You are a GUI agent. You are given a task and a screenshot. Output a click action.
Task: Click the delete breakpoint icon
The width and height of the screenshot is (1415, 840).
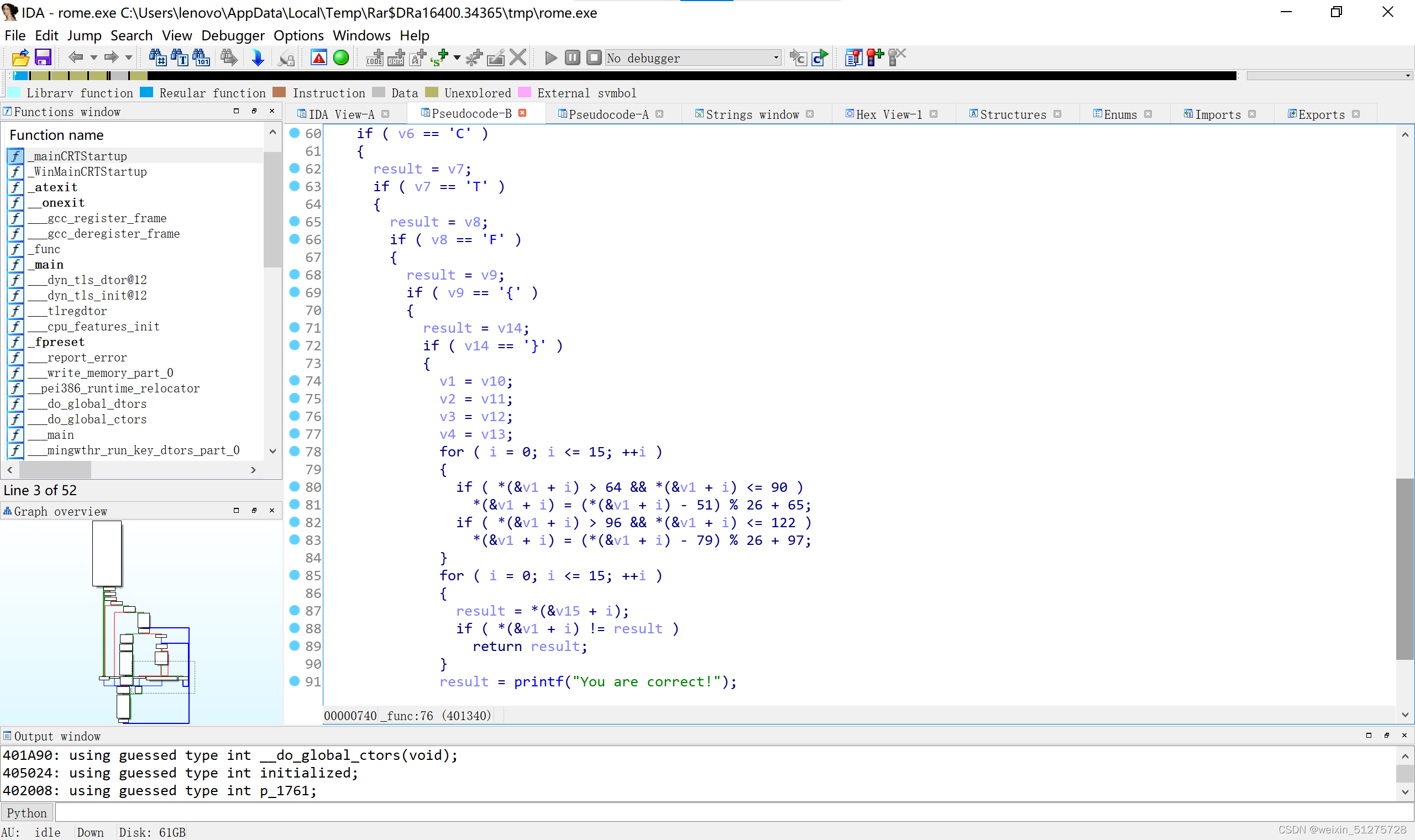897,57
